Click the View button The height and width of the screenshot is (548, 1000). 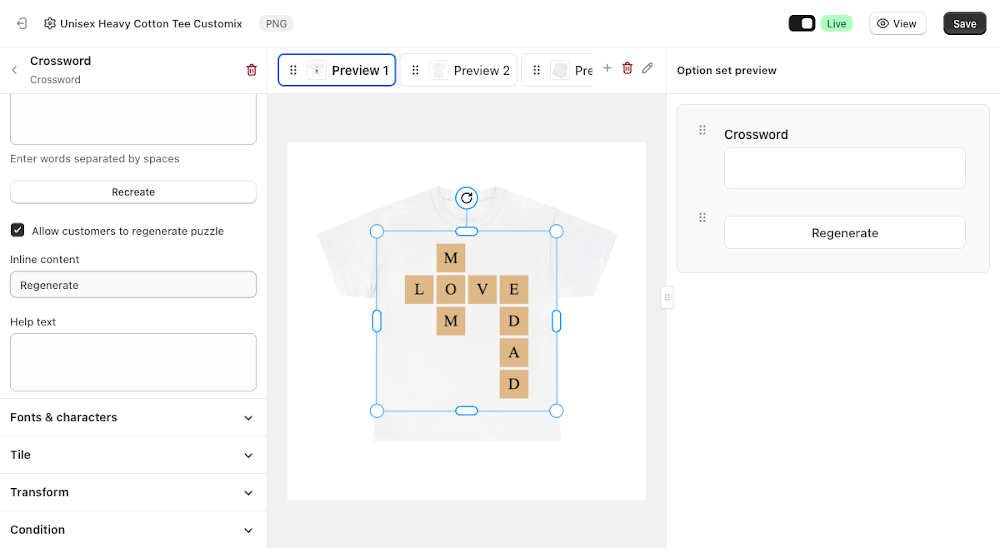(x=897, y=24)
